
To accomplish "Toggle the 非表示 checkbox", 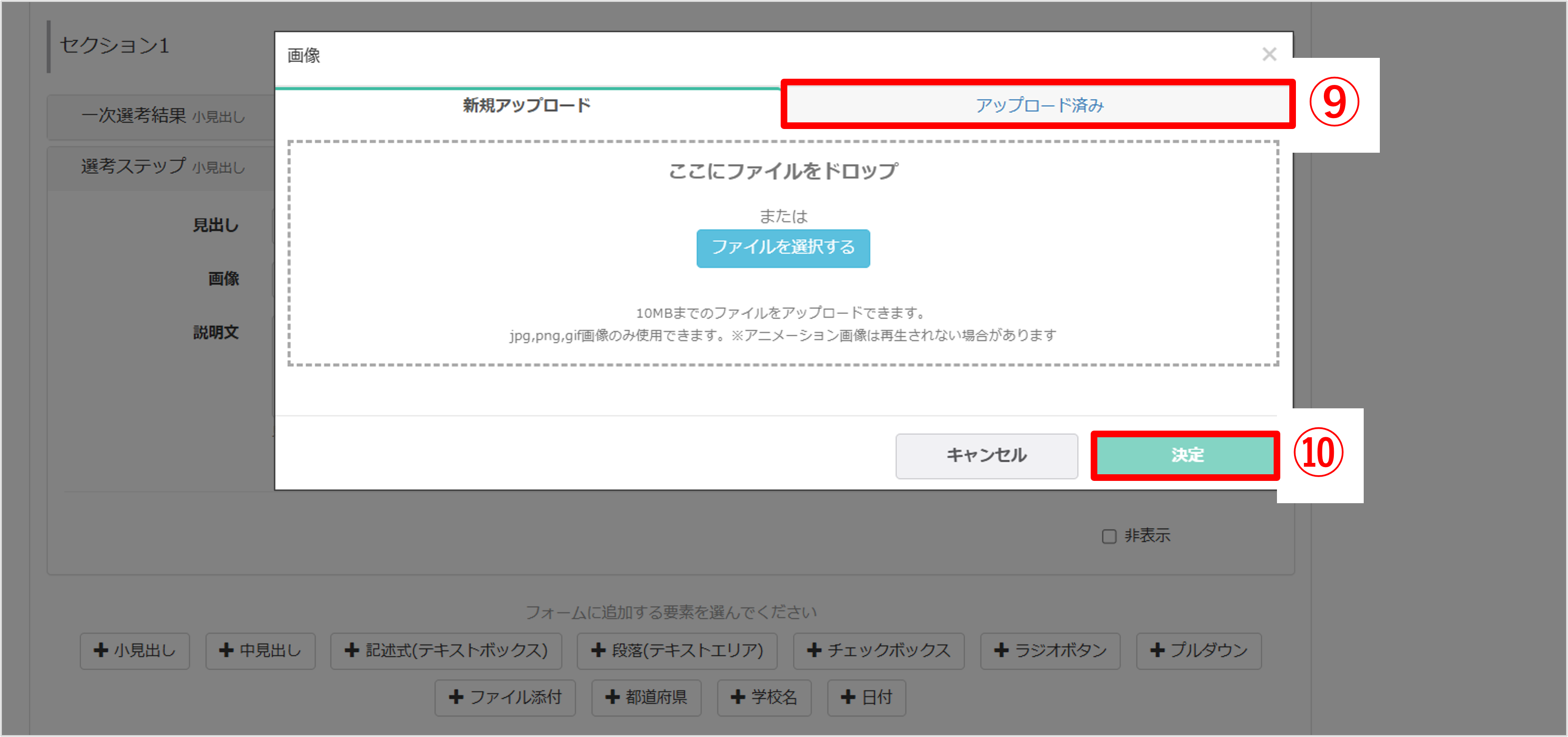I will tap(1109, 536).
